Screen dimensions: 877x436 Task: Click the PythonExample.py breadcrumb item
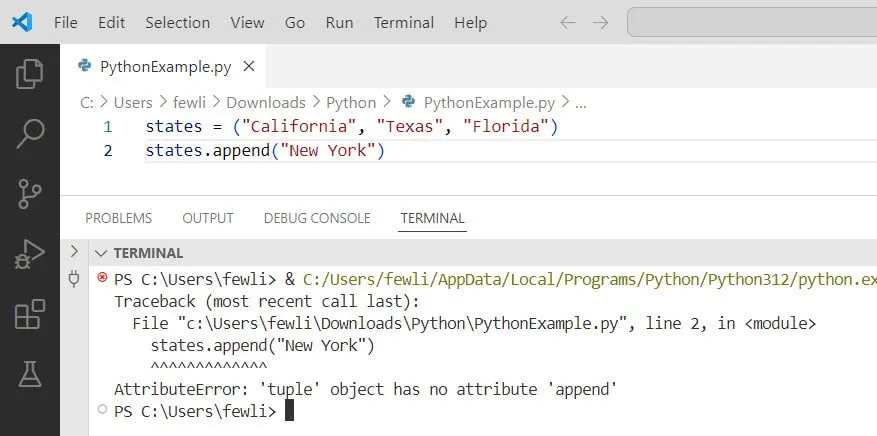[x=488, y=102]
